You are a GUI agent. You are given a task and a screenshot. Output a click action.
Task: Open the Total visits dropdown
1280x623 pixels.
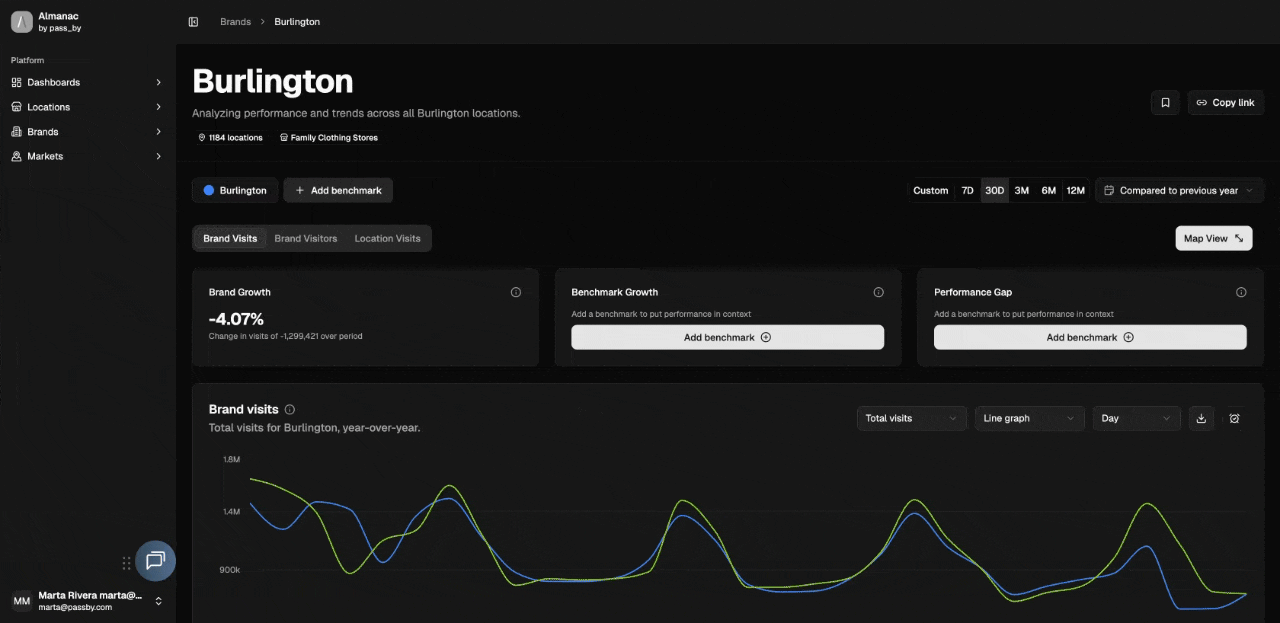911,419
